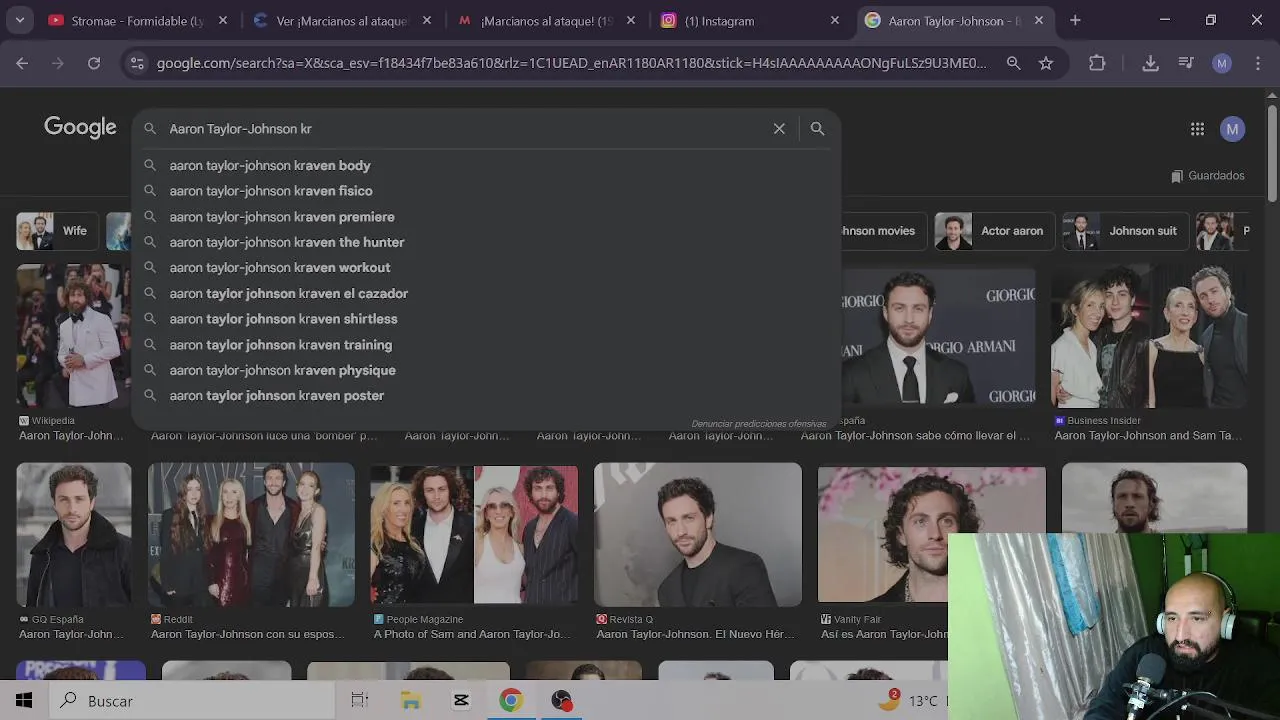Viewport: 1280px width, 720px height.
Task: Select suggestion aaron taylor-johnson kraven fisico
Action: [486, 191]
